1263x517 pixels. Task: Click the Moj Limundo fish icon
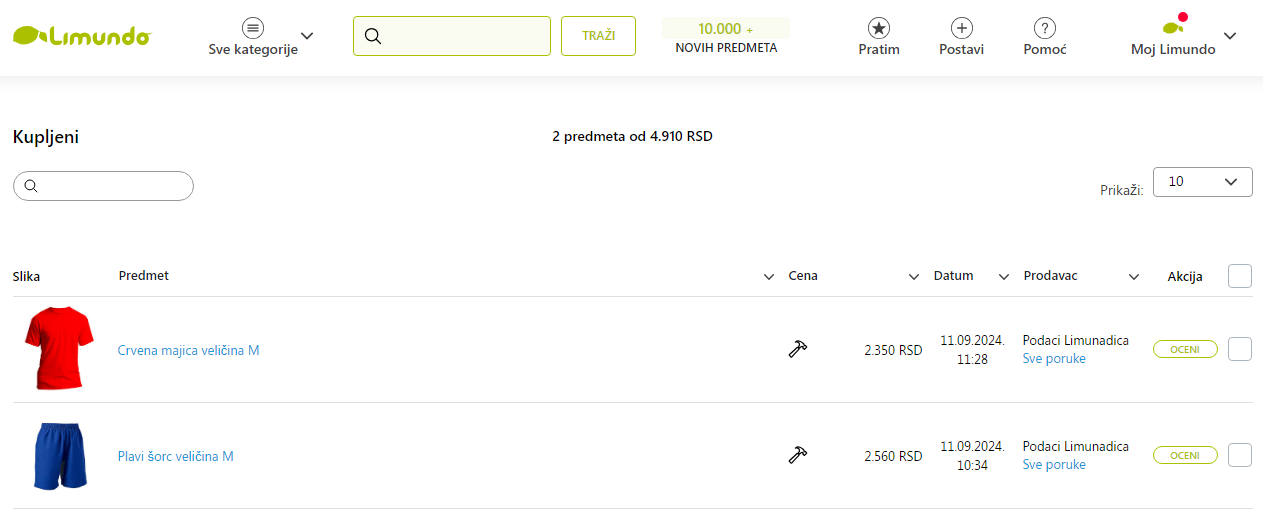tap(1174, 26)
